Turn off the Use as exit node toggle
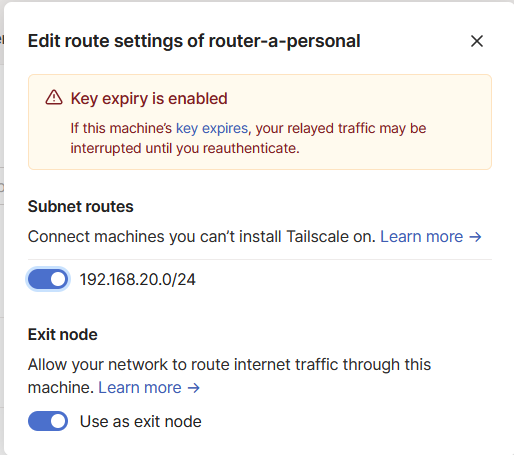 [48, 421]
